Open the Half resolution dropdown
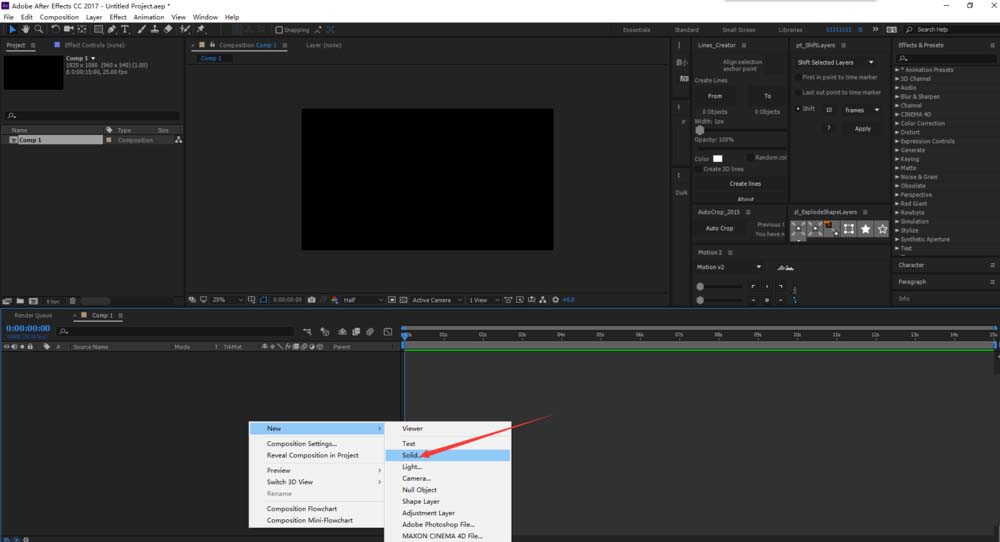Screen dimensions: 1000x542 pyautogui.click(x=363, y=300)
